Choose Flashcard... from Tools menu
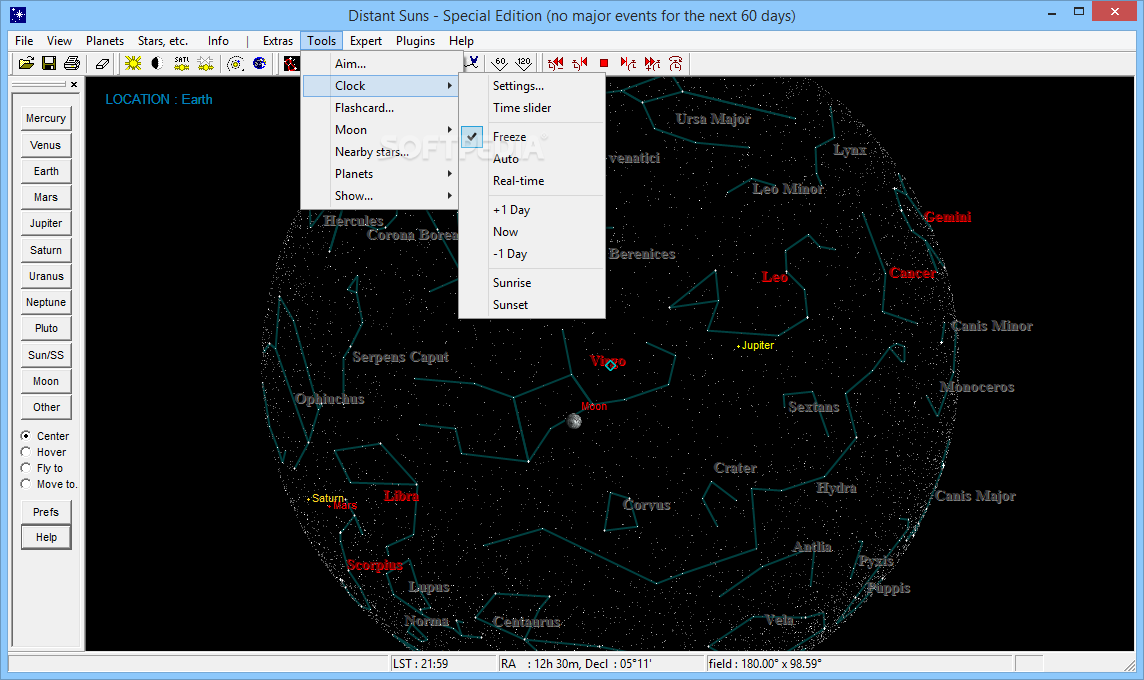Viewport: 1144px width, 680px height. [380, 107]
